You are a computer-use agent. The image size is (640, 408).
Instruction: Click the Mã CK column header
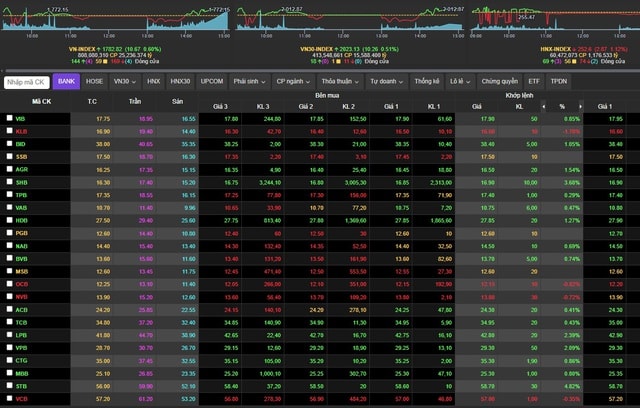click(x=42, y=101)
